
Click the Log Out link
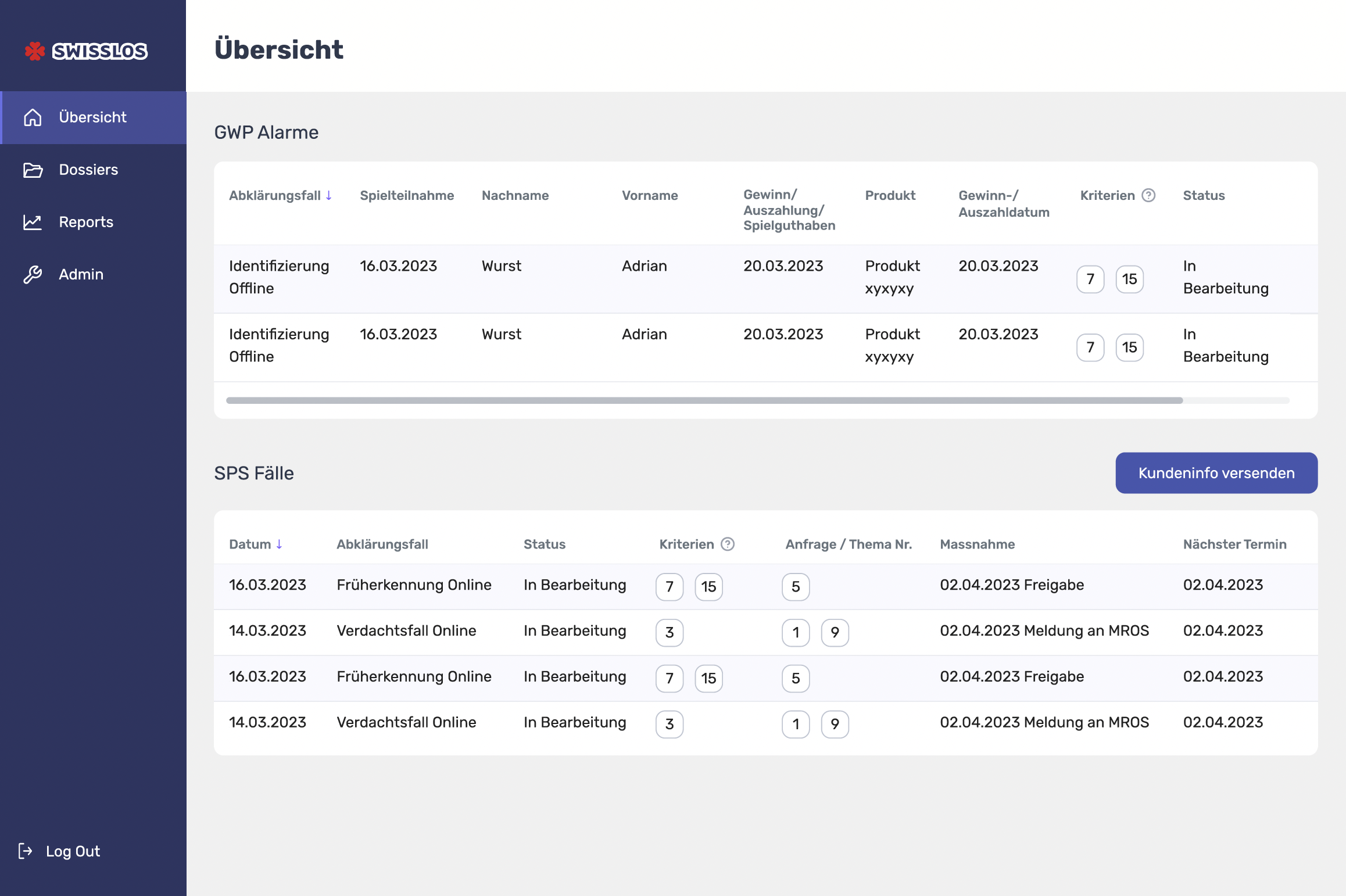click(73, 851)
